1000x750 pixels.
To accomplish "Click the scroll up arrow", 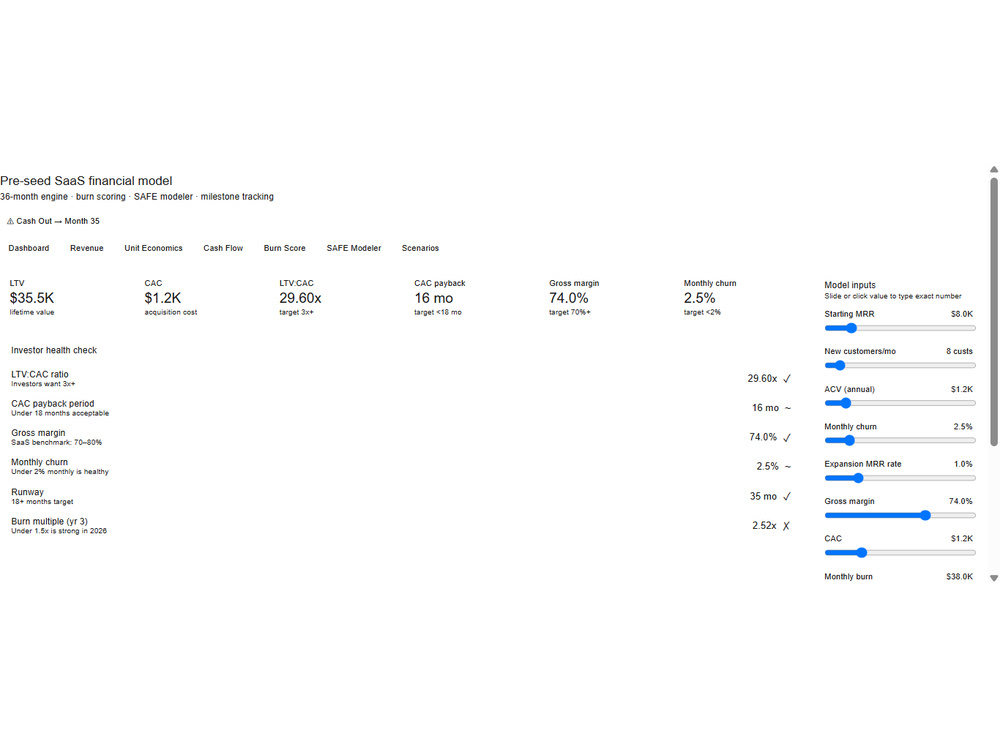I will (x=994, y=170).
